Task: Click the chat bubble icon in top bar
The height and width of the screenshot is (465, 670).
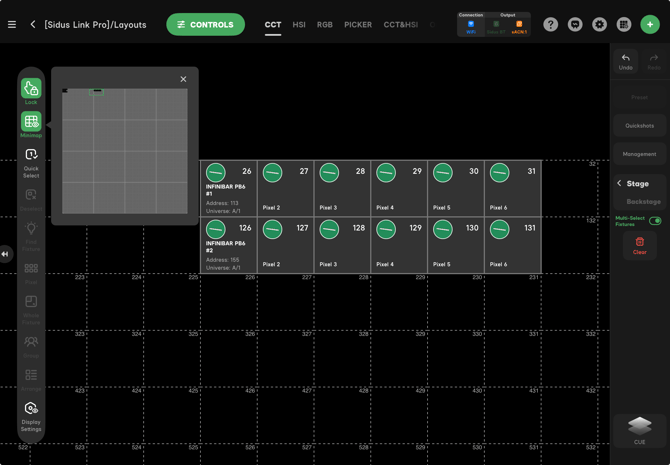Action: (x=575, y=24)
